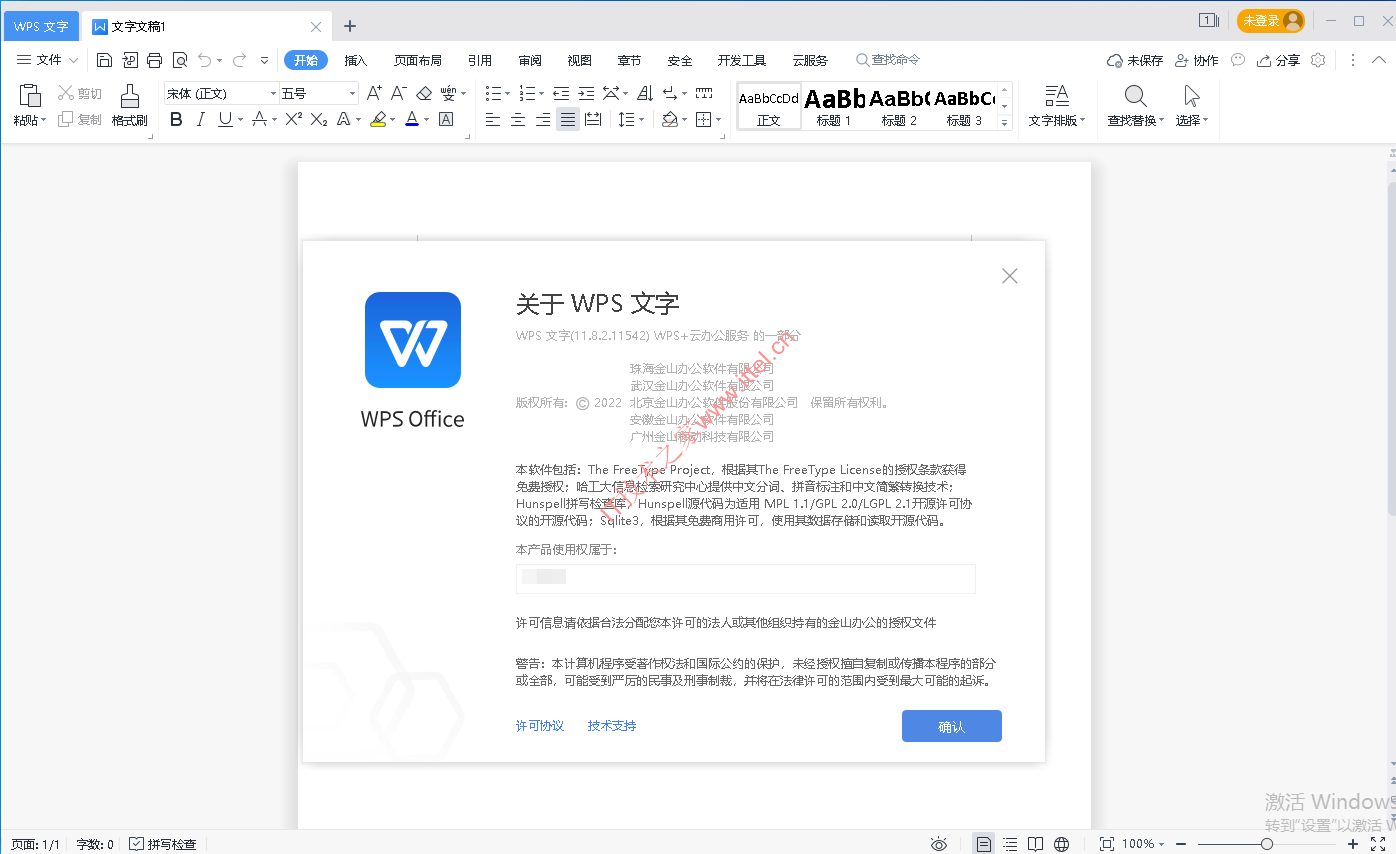This screenshot has width=1396, height=854.
Task: Click the 未登录 login button
Action: tap(1271, 20)
